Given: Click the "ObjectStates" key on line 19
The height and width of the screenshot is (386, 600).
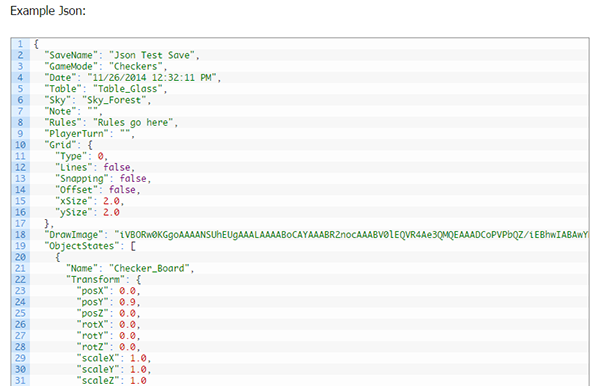Looking at the screenshot, I should tap(82, 246).
